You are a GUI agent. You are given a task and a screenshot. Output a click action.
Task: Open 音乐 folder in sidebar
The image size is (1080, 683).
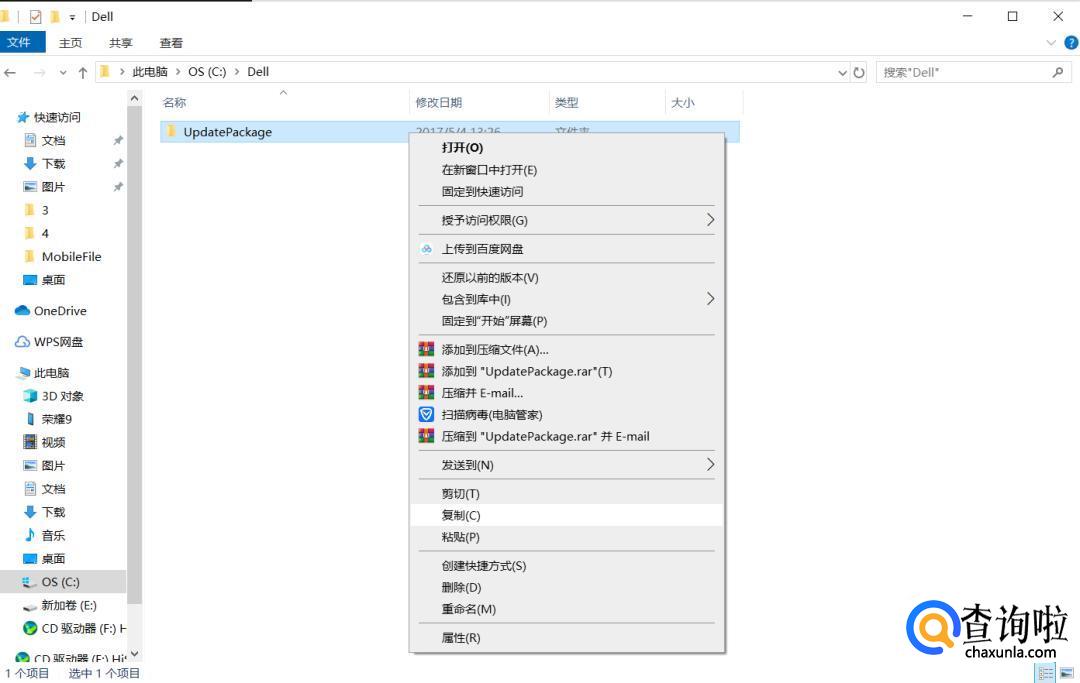point(53,536)
